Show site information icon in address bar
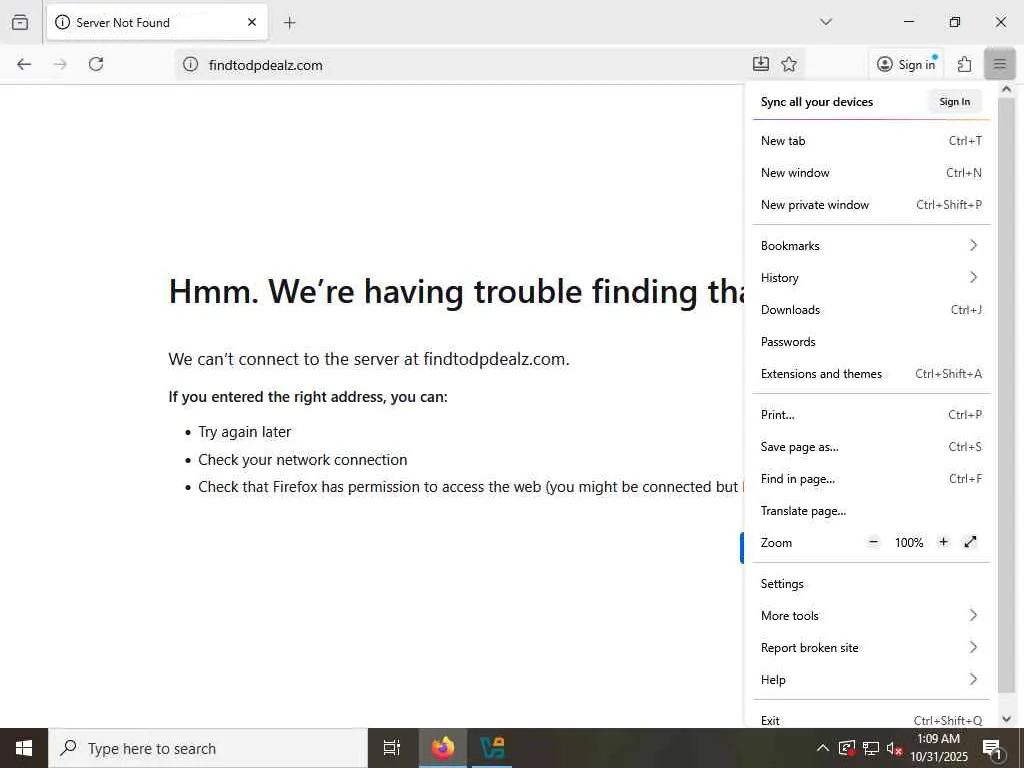Viewport: 1024px width, 768px height. [x=190, y=65]
